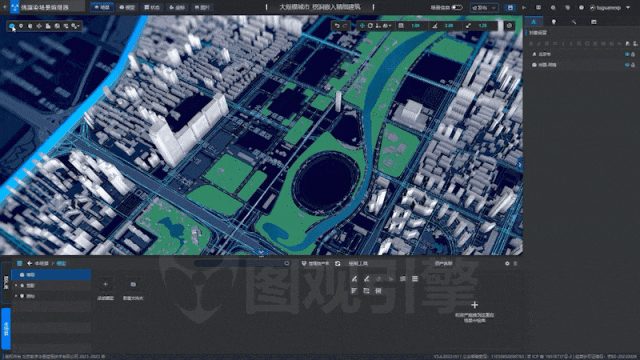
Task: Click the save icon in top bar
Action: pos(510,7)
